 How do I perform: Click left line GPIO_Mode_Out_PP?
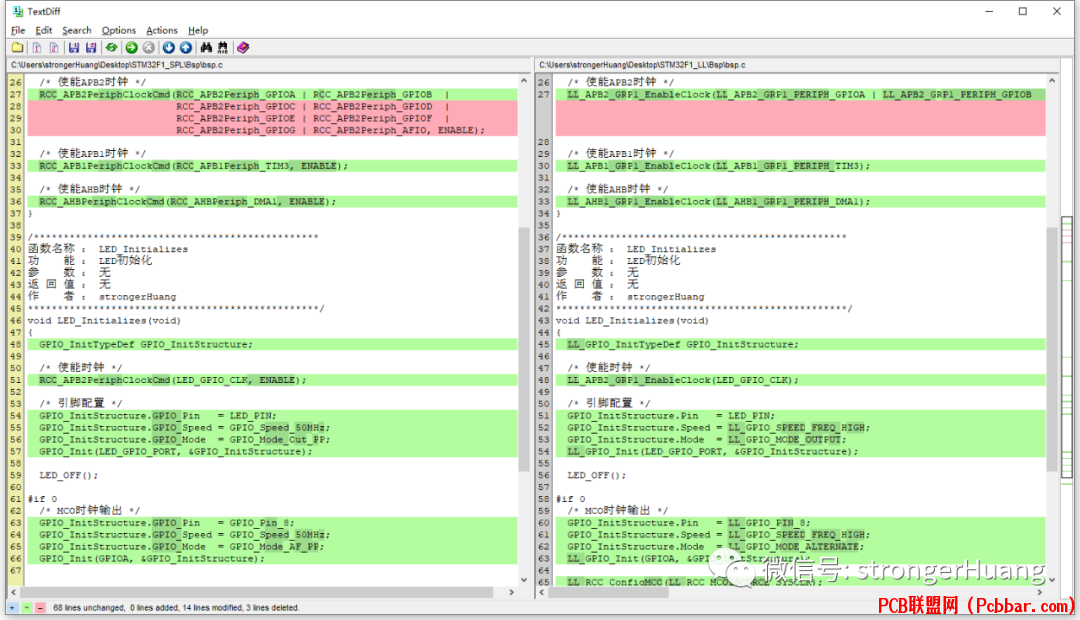(272, 440)
